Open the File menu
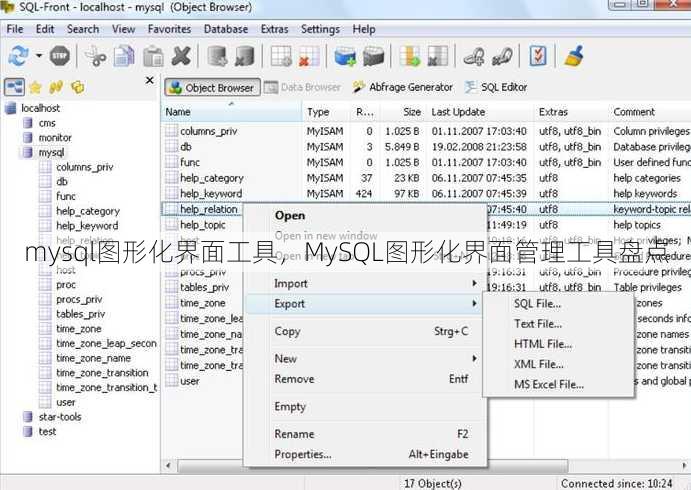The width and height of the screenshot is (691, 490). click(x=15, y=29)
